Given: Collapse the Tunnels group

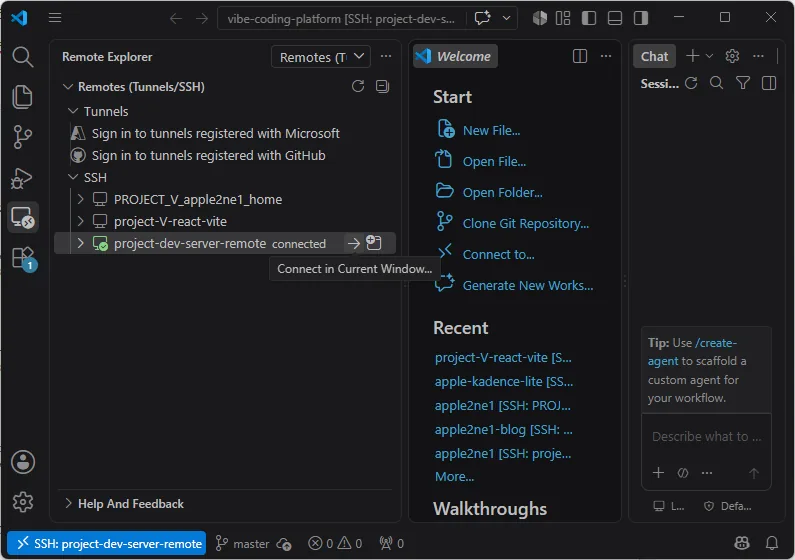Looking at the screenshot, I should (x=73, y=111).
